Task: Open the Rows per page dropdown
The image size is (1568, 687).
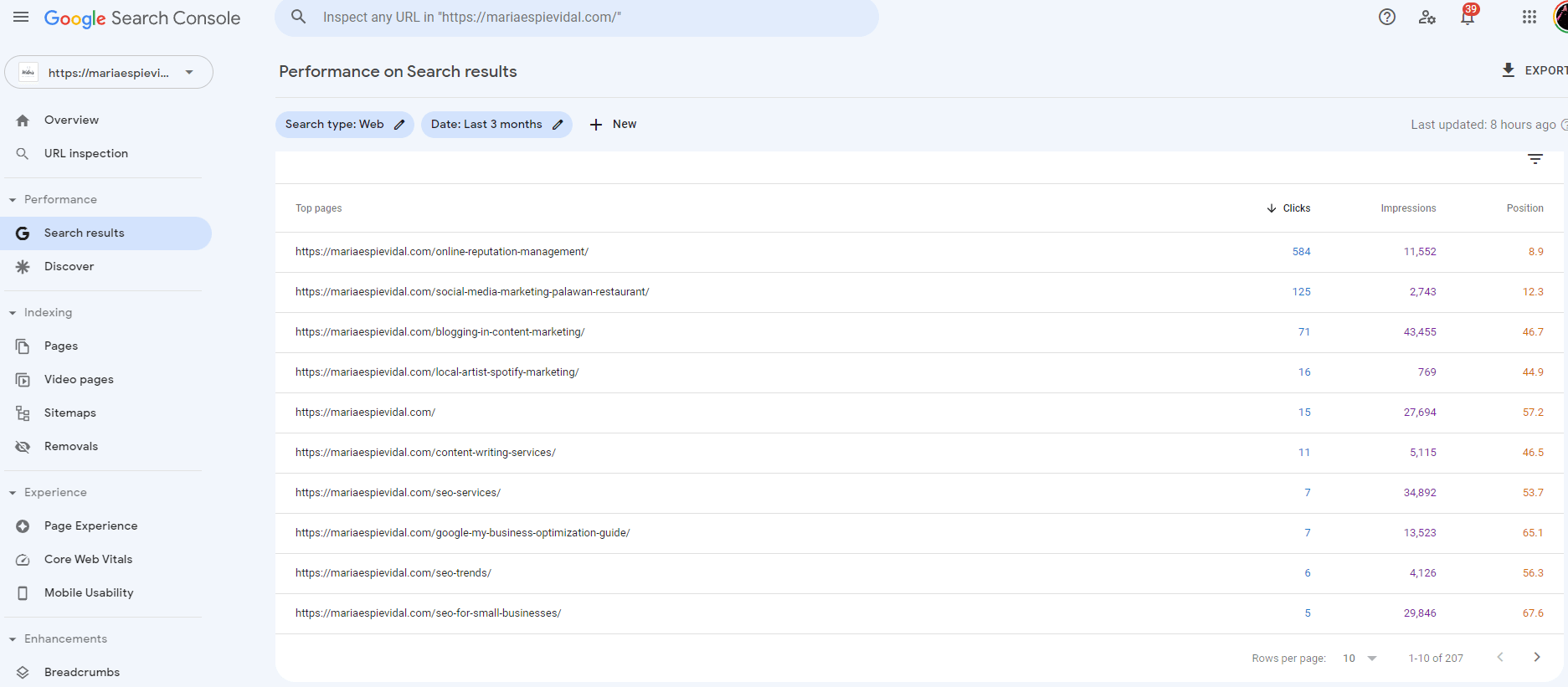Action: [x=1360, y=659]
